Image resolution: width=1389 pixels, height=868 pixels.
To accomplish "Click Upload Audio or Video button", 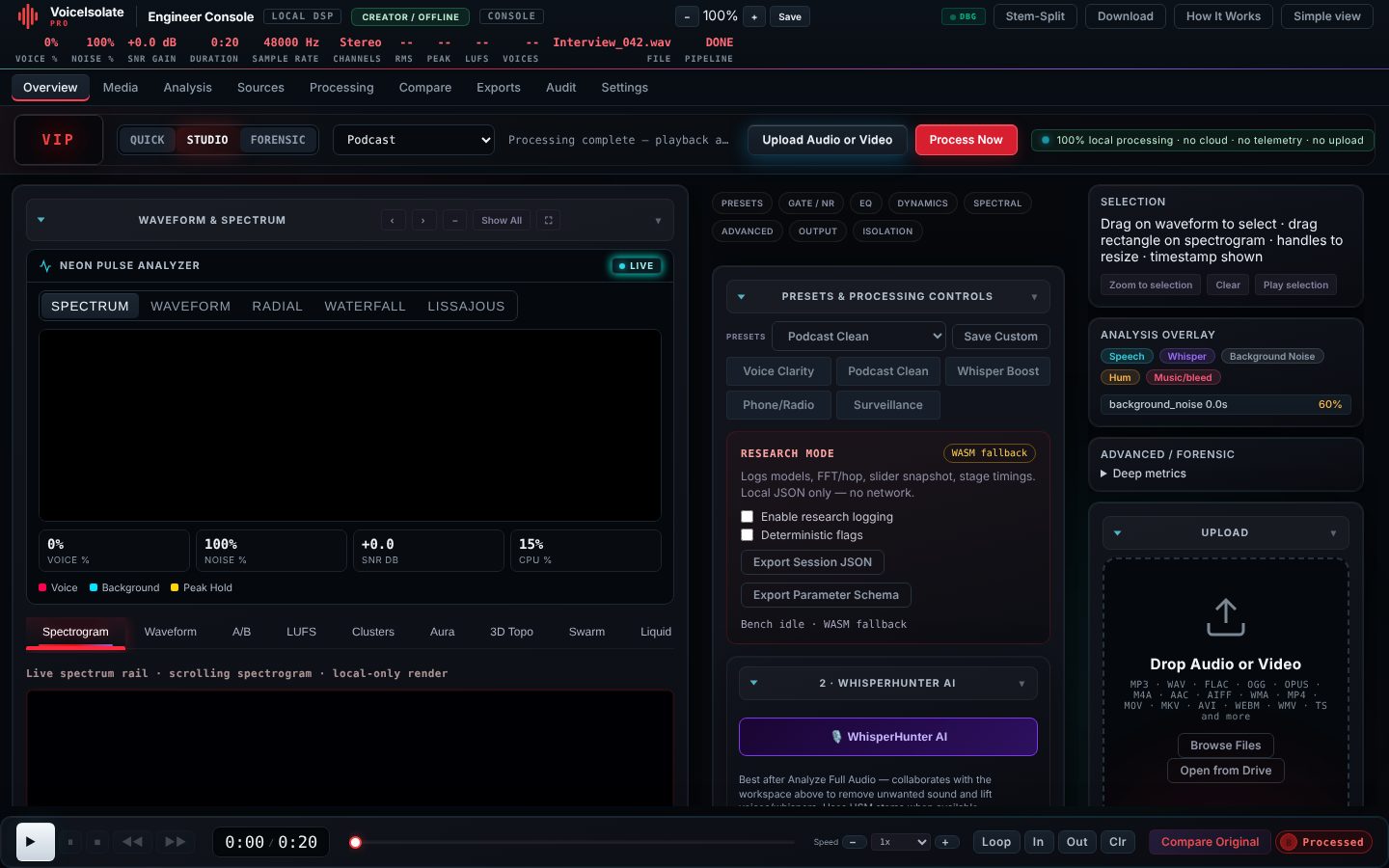I will point(828,140).
